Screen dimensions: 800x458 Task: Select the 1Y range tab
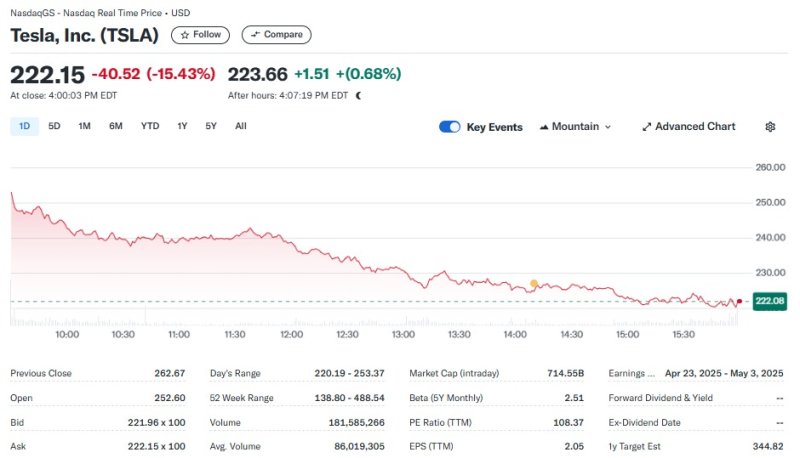click(182, 126)
